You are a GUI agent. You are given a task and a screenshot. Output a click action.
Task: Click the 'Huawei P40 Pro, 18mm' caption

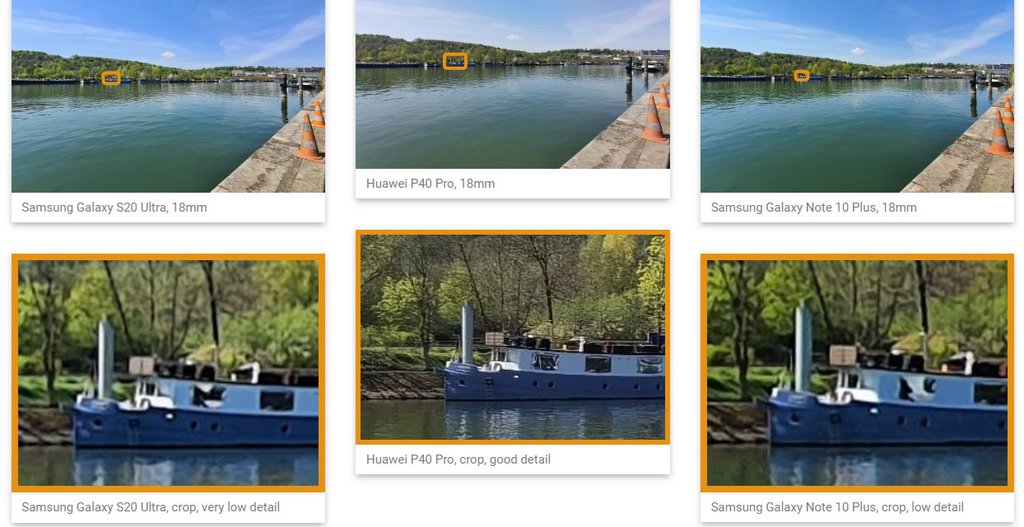(430, 184)
